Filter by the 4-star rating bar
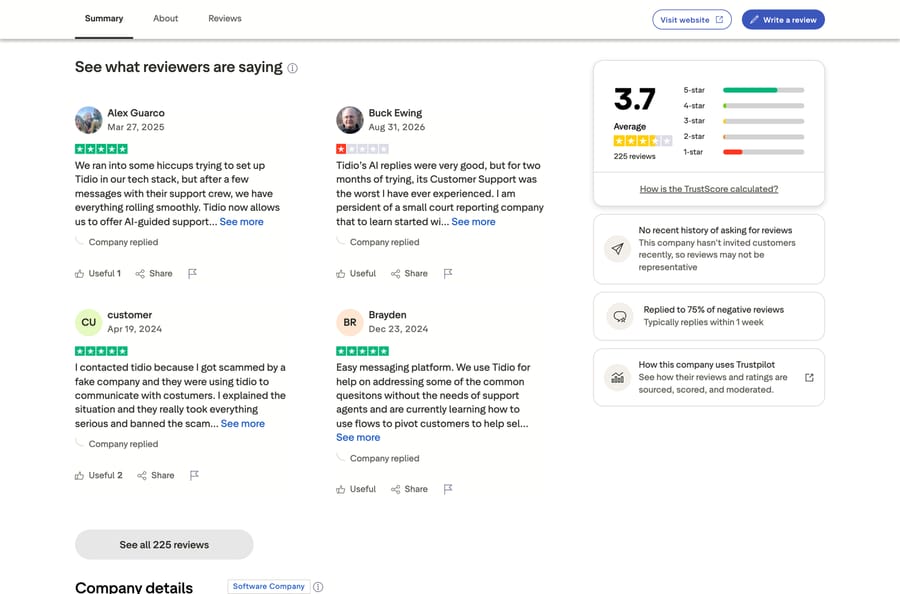Viewport: 900px width, 594px height. [743, 106]
